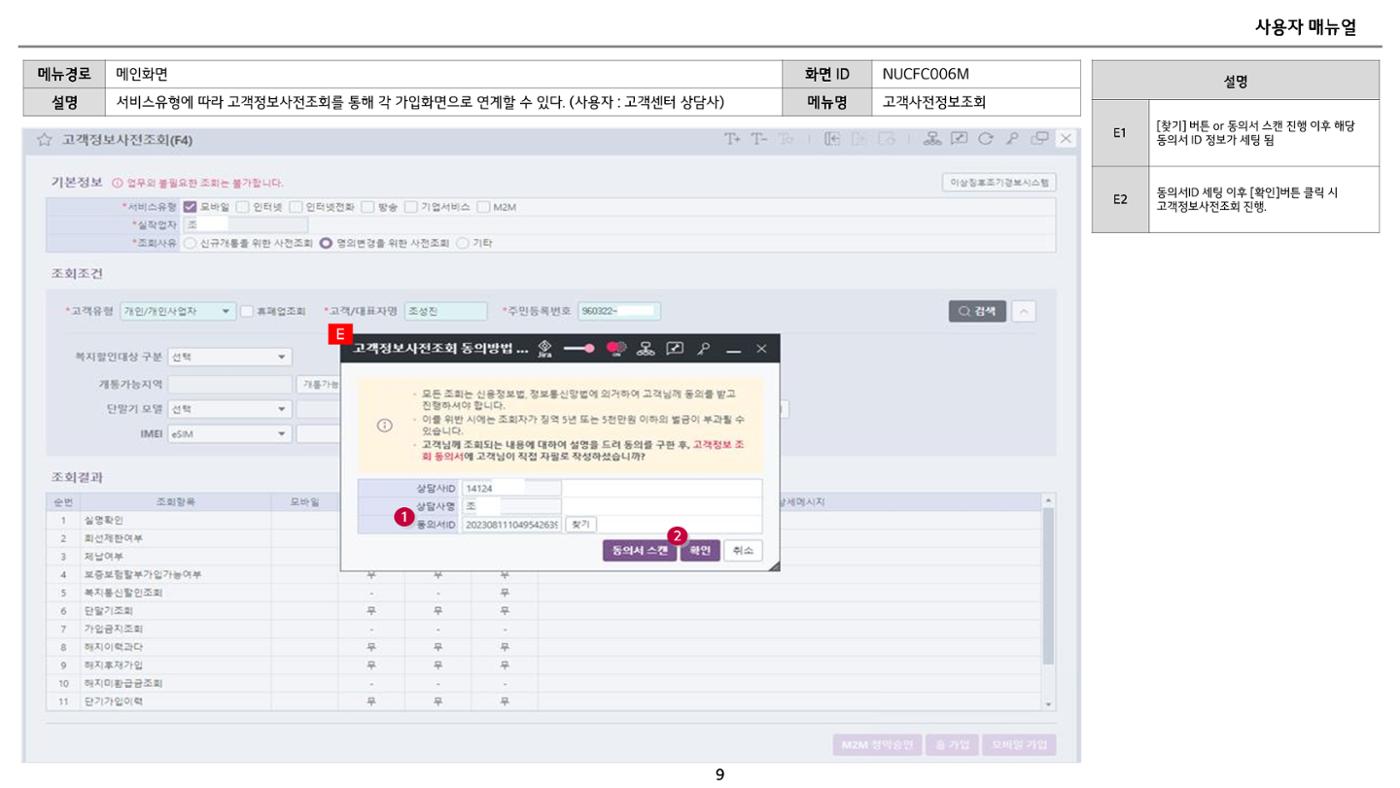Click the 찾기 button next to 동의서ID

pos(580,524)
